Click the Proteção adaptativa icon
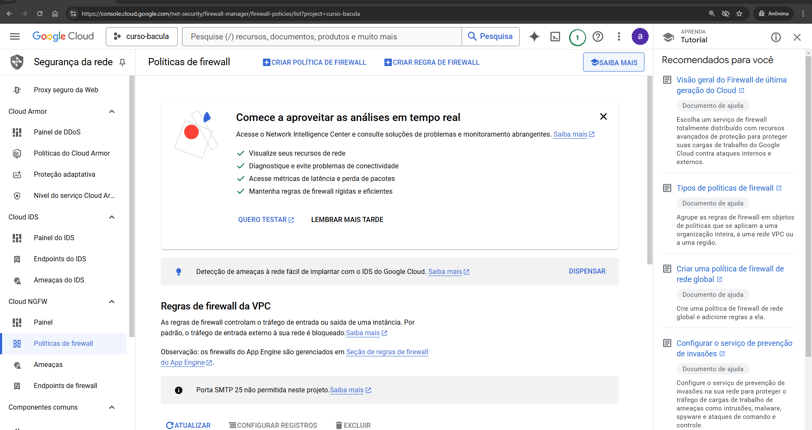 coord(17,175)
